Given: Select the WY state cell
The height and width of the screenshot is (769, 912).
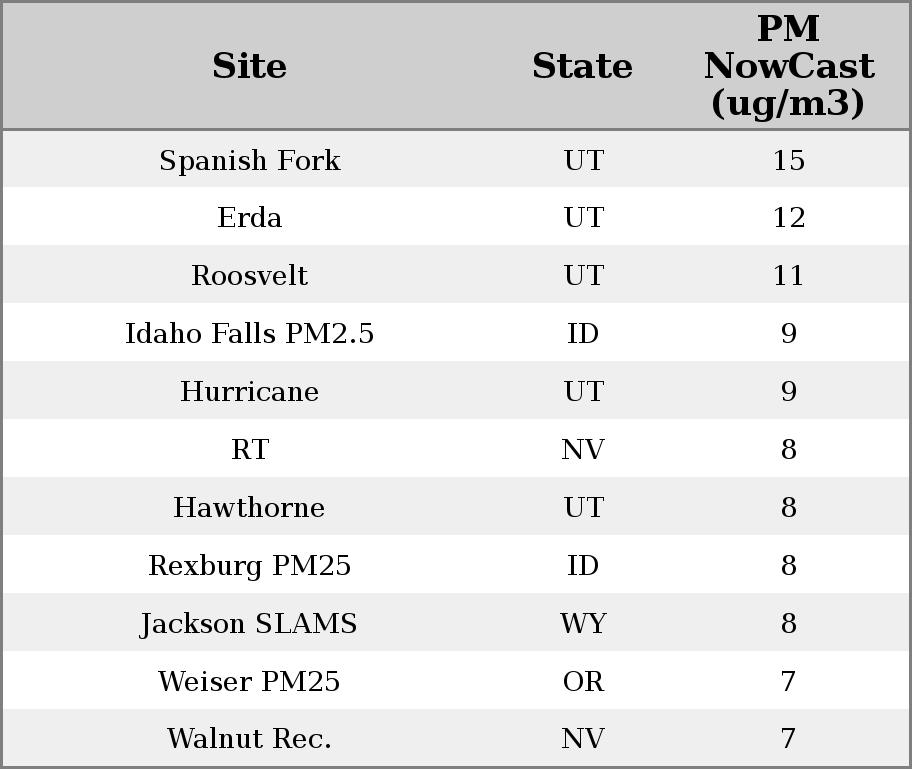Looking at the screenshot, I should pos(583,624).
